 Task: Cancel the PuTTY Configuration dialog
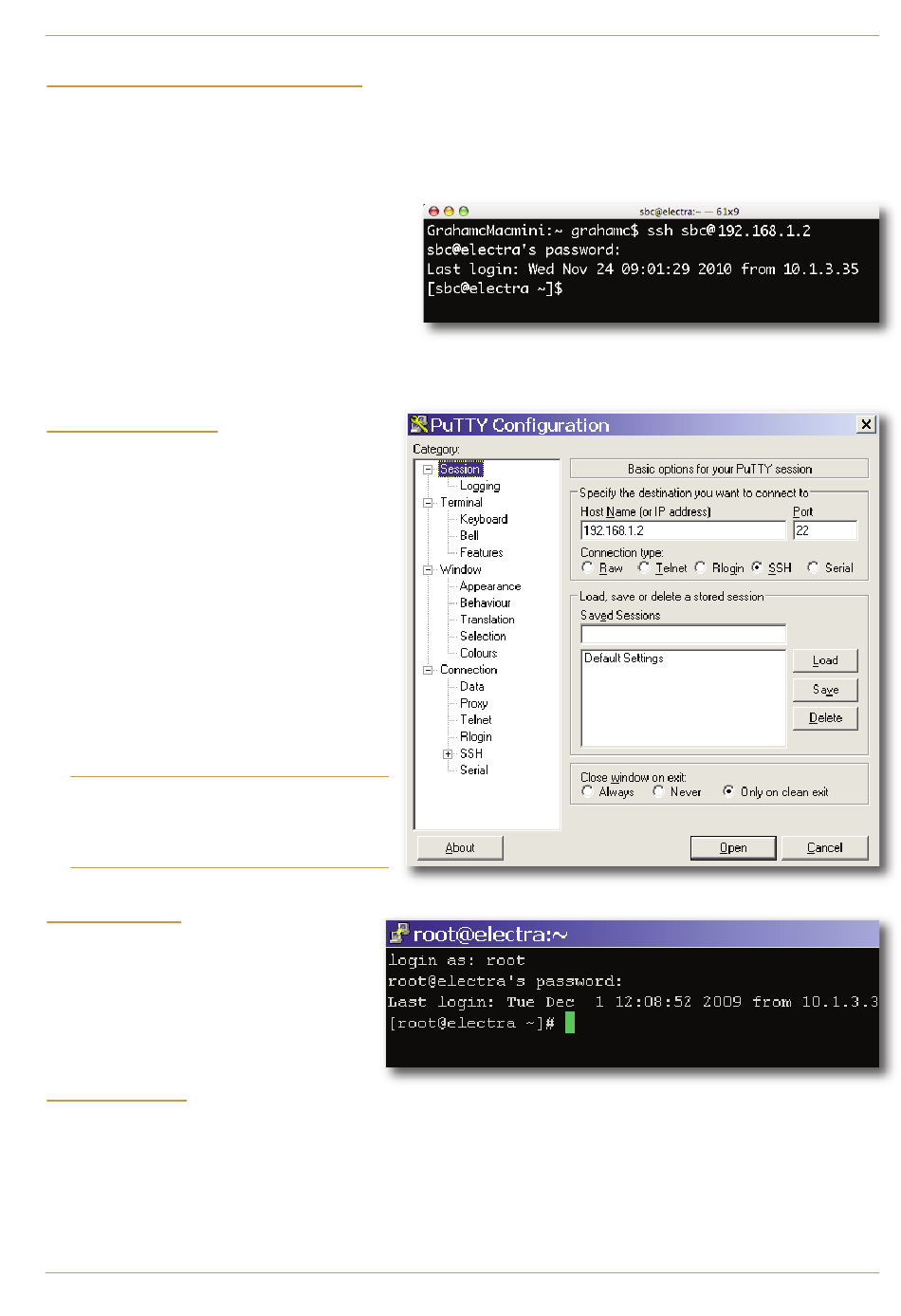click(825, 848)
